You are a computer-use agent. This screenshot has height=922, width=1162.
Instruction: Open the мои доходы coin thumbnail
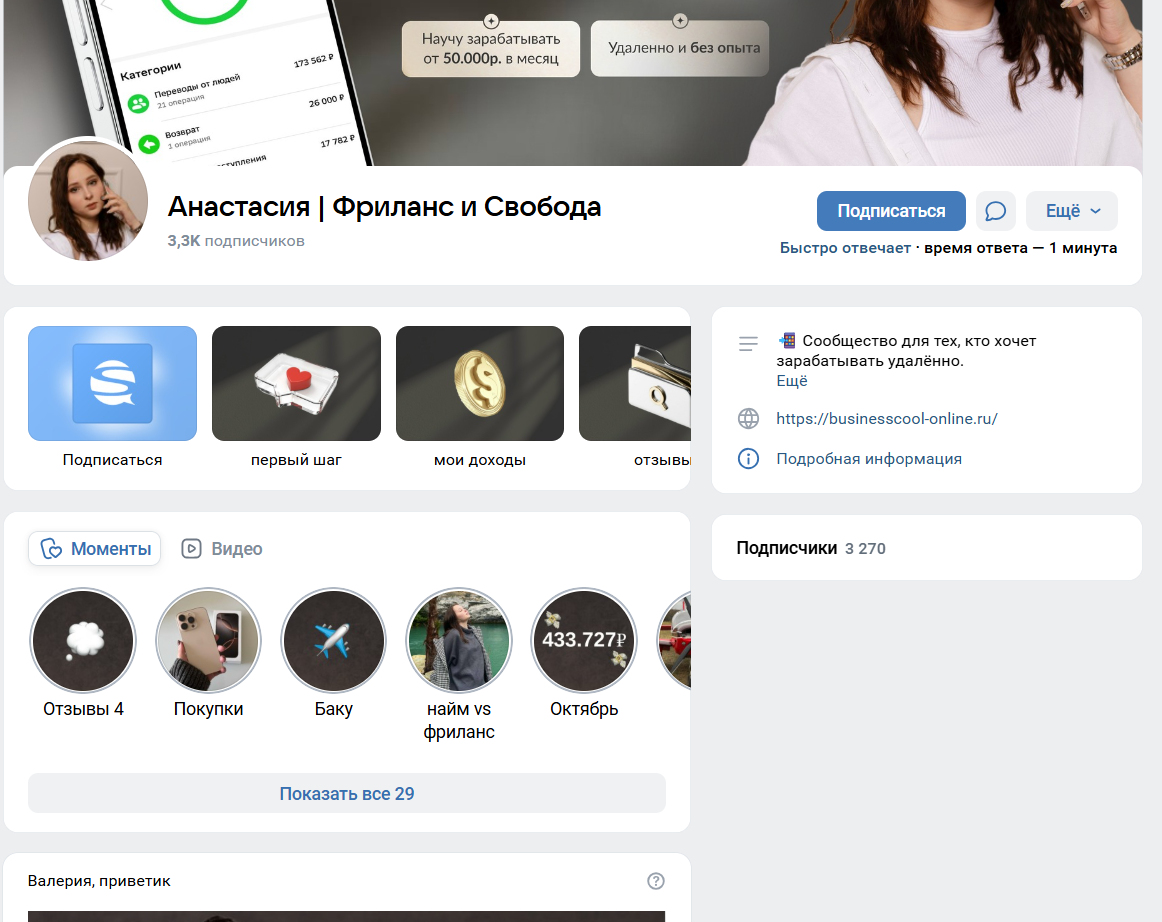click(x=480, y=384)
